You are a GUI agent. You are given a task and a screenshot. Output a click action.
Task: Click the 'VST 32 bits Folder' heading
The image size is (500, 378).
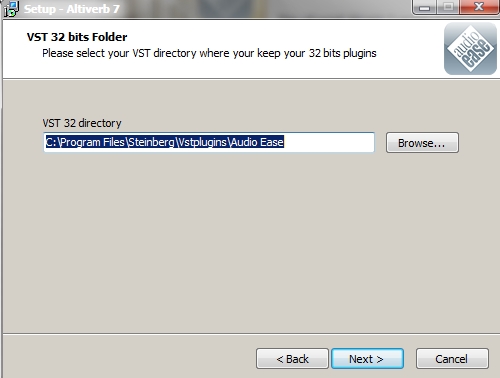coord(77,37)
